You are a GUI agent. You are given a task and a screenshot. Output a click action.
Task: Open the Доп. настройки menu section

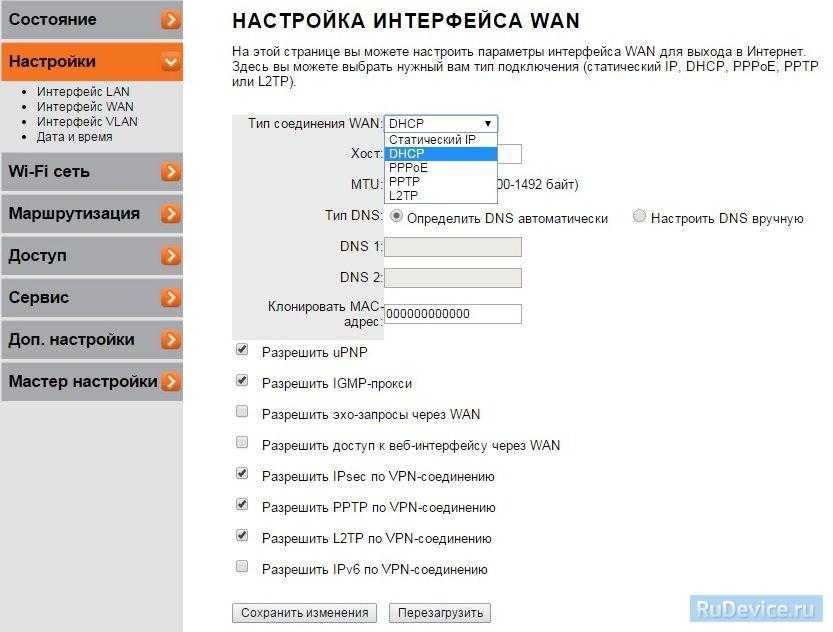(x=92, y=340)
